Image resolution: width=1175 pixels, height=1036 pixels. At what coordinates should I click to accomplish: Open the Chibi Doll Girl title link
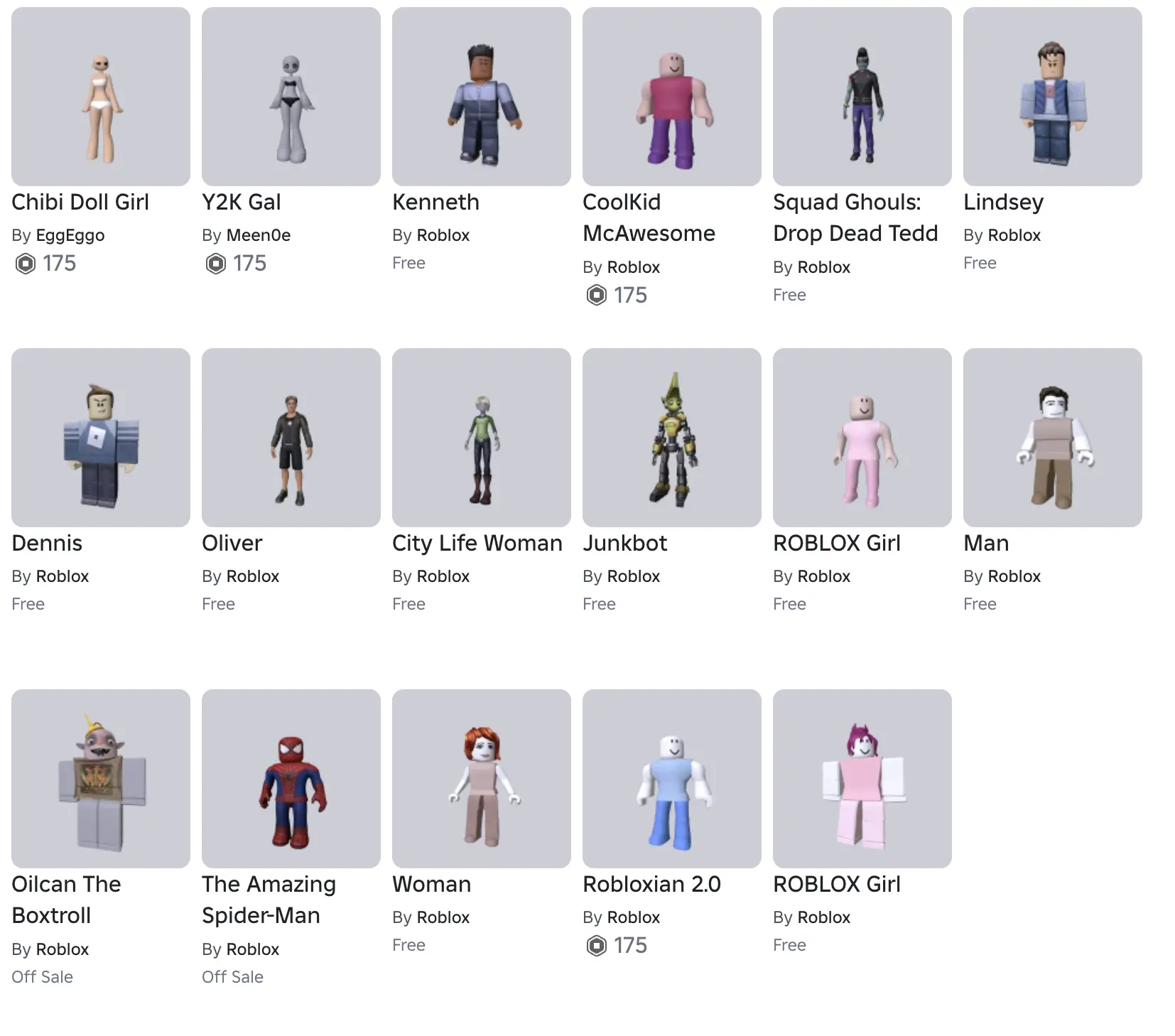tap(80, 203)
